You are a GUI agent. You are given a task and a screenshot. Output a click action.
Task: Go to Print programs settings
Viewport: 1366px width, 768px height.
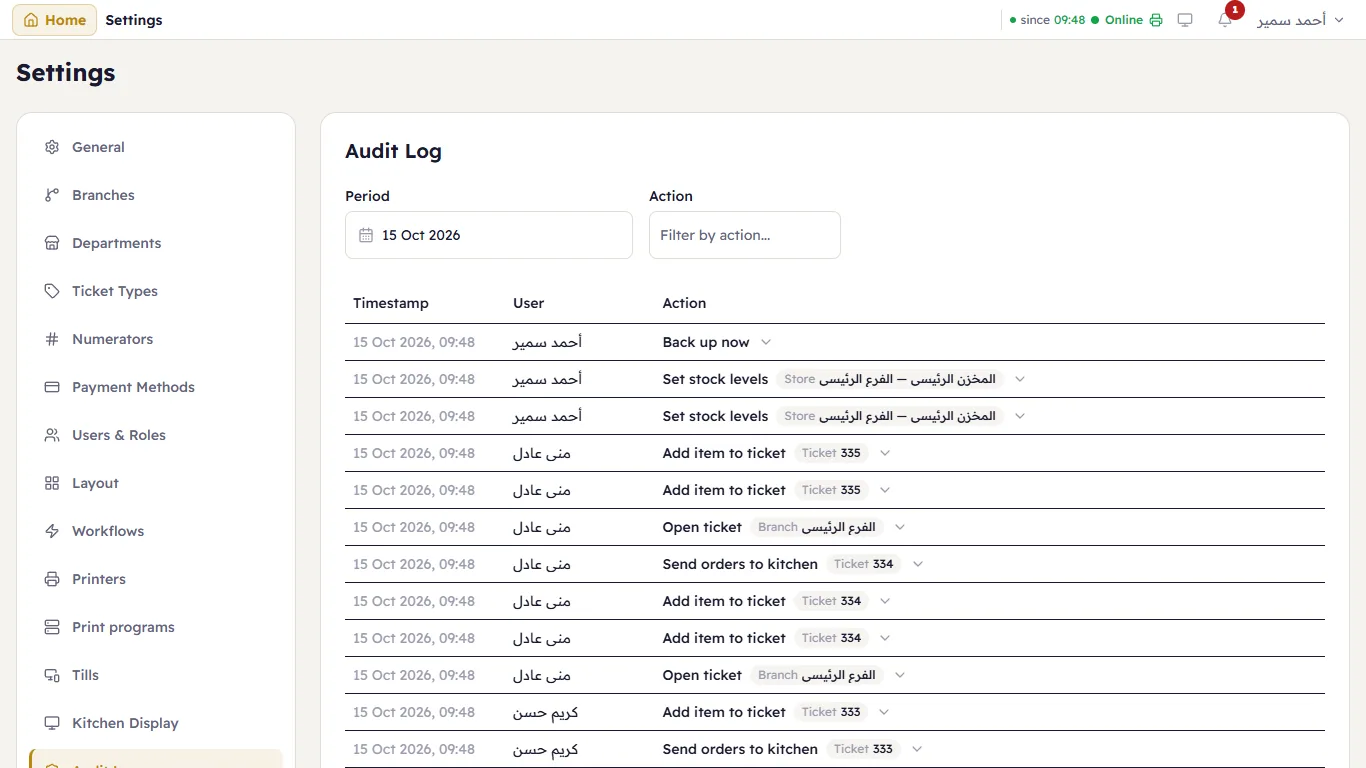(x=156, y=627)
